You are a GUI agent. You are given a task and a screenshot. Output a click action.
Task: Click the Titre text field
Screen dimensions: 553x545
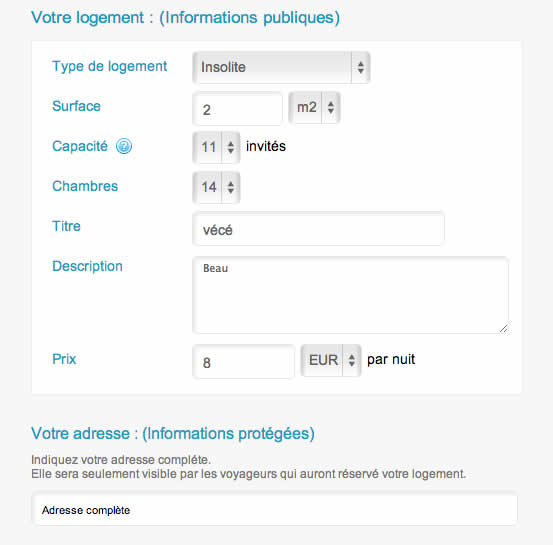318,229
